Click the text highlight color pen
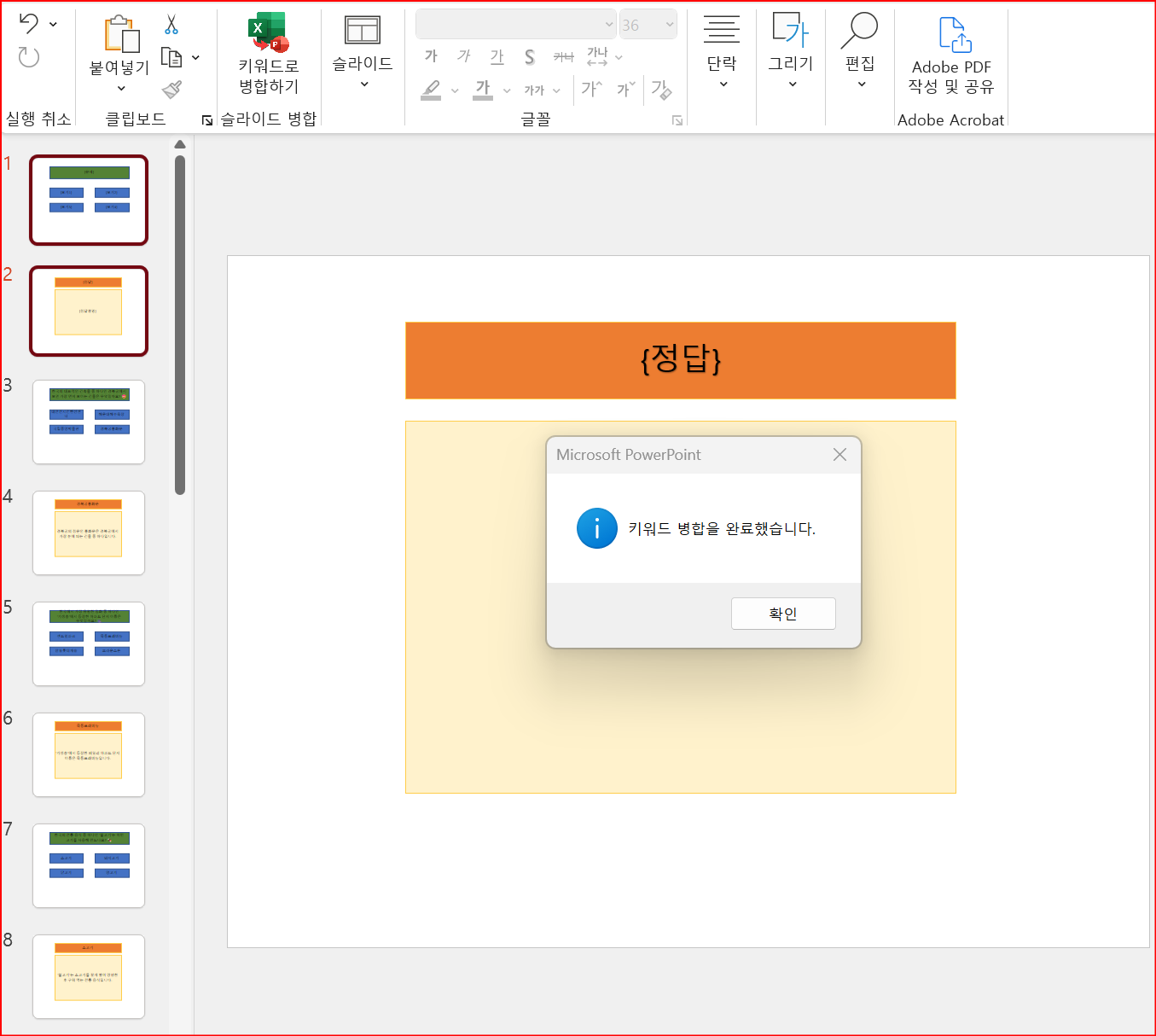The image size is (1156, 1036). pyautogui.click(x=432, y=89)
